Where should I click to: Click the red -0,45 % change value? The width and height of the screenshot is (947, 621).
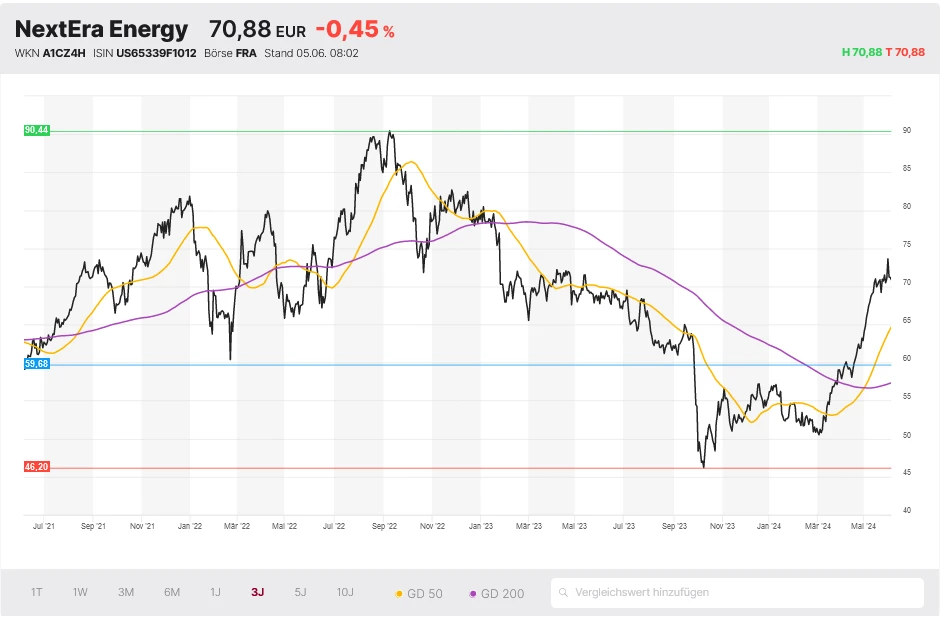click(x=354, y=31)
